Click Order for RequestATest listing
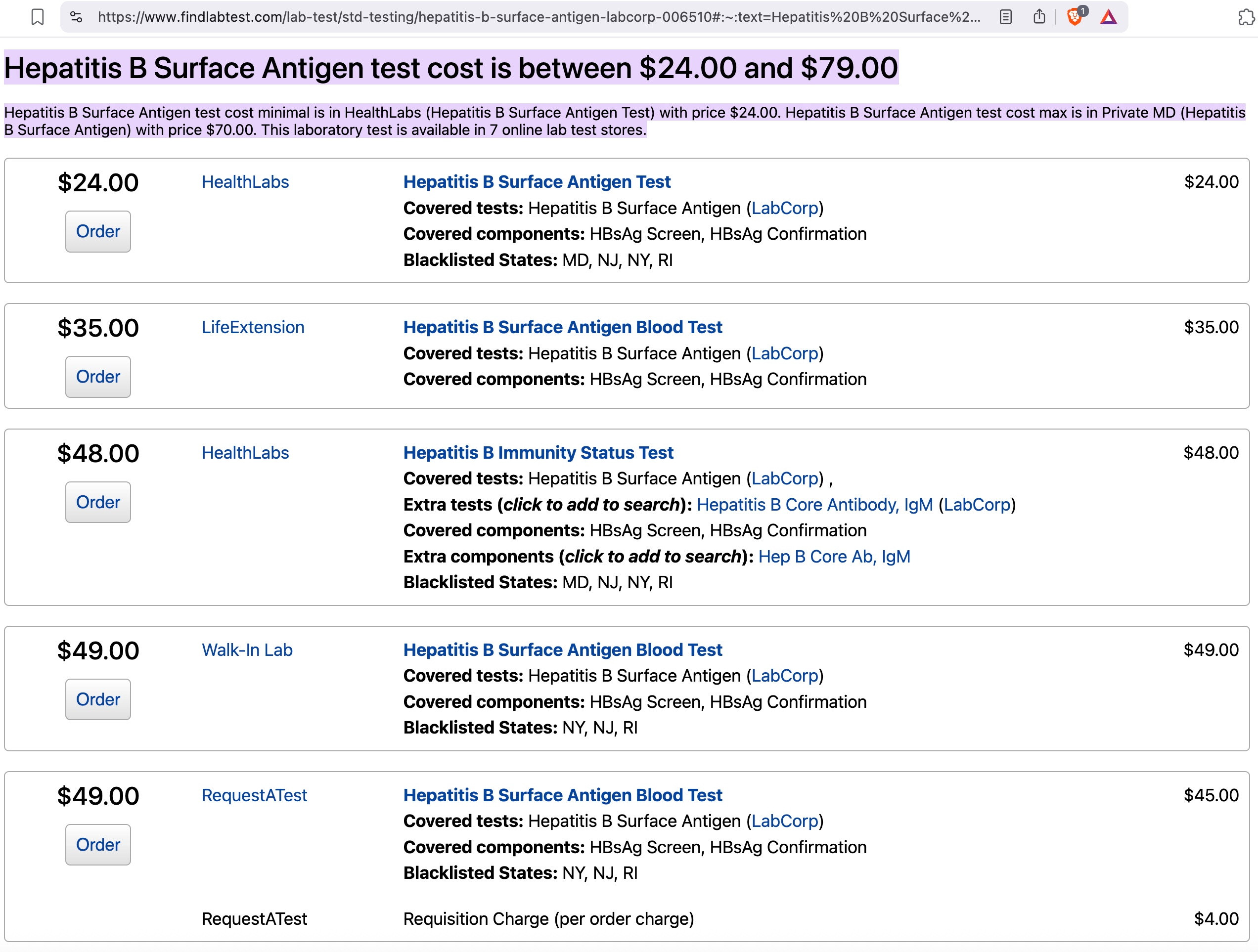This screenshot has width=1258, height=952. click(x=98, y=845)
